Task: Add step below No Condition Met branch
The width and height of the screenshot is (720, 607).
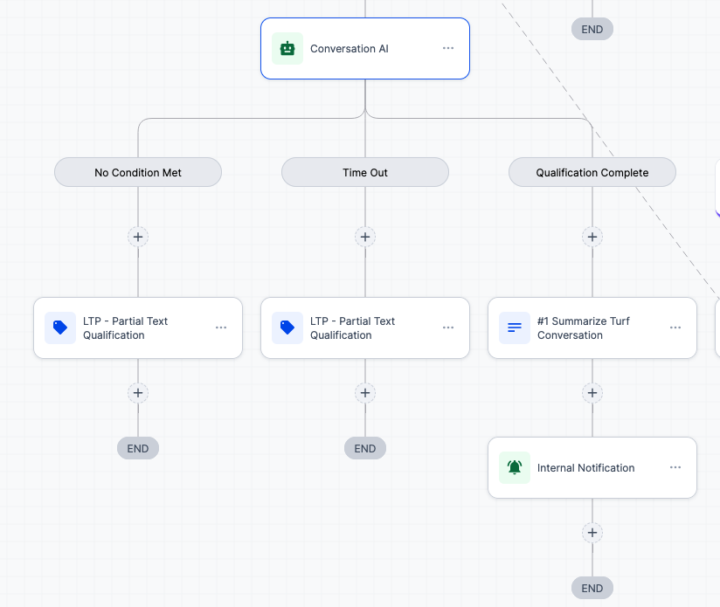Action: click(x=138, y=237)
